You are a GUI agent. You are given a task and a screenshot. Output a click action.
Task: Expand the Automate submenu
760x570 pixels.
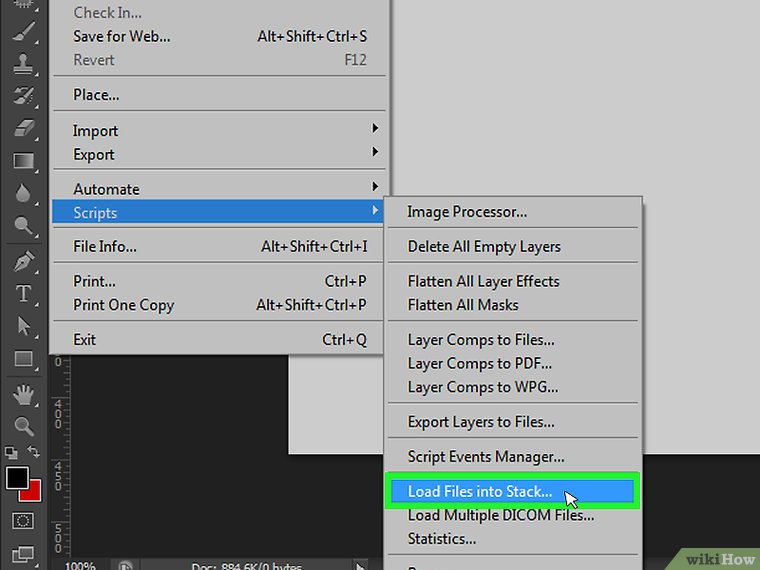[x=220, y=189]
